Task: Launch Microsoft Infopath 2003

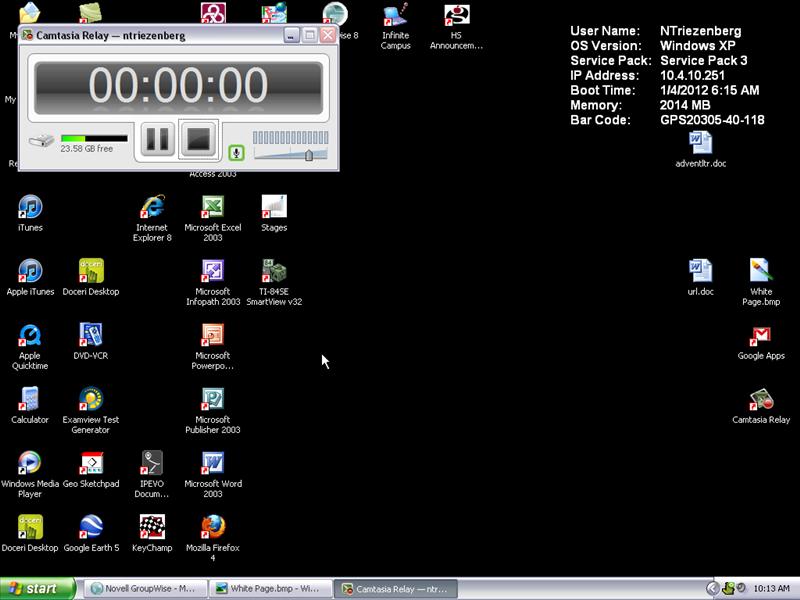Action: (213, 283)
